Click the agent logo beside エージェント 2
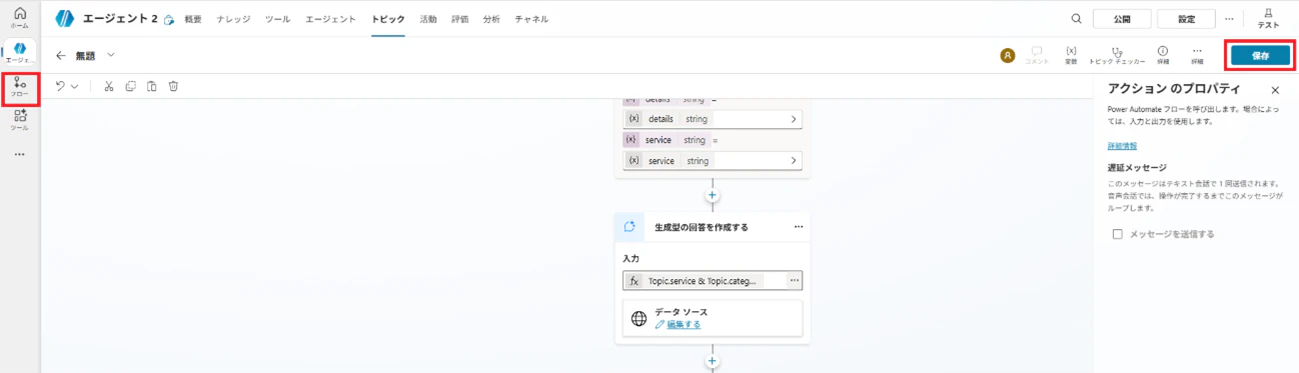The width and height of the screenshot is (1299, 373). (65, 19)
